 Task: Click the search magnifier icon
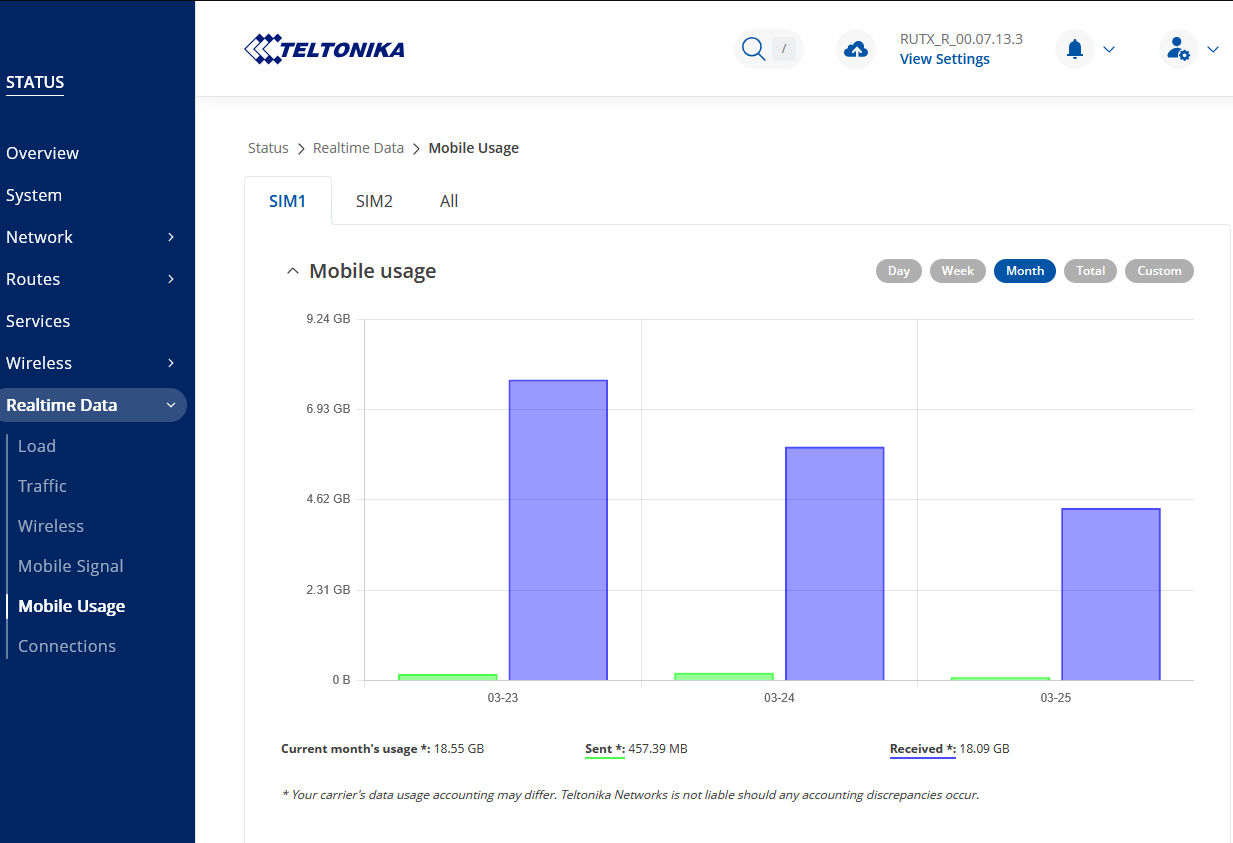[753, 48]
